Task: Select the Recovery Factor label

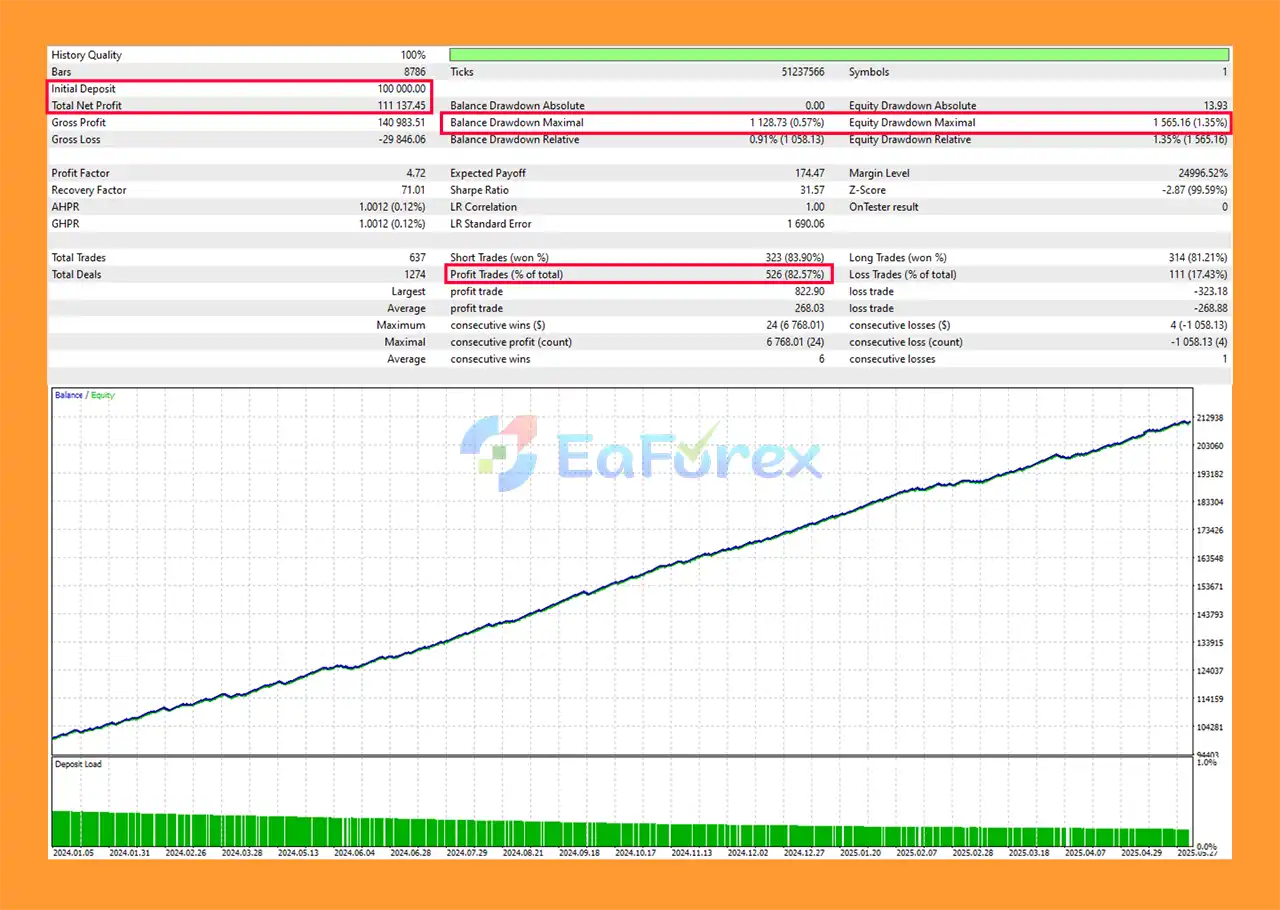Action: click(x=89, y=190)
